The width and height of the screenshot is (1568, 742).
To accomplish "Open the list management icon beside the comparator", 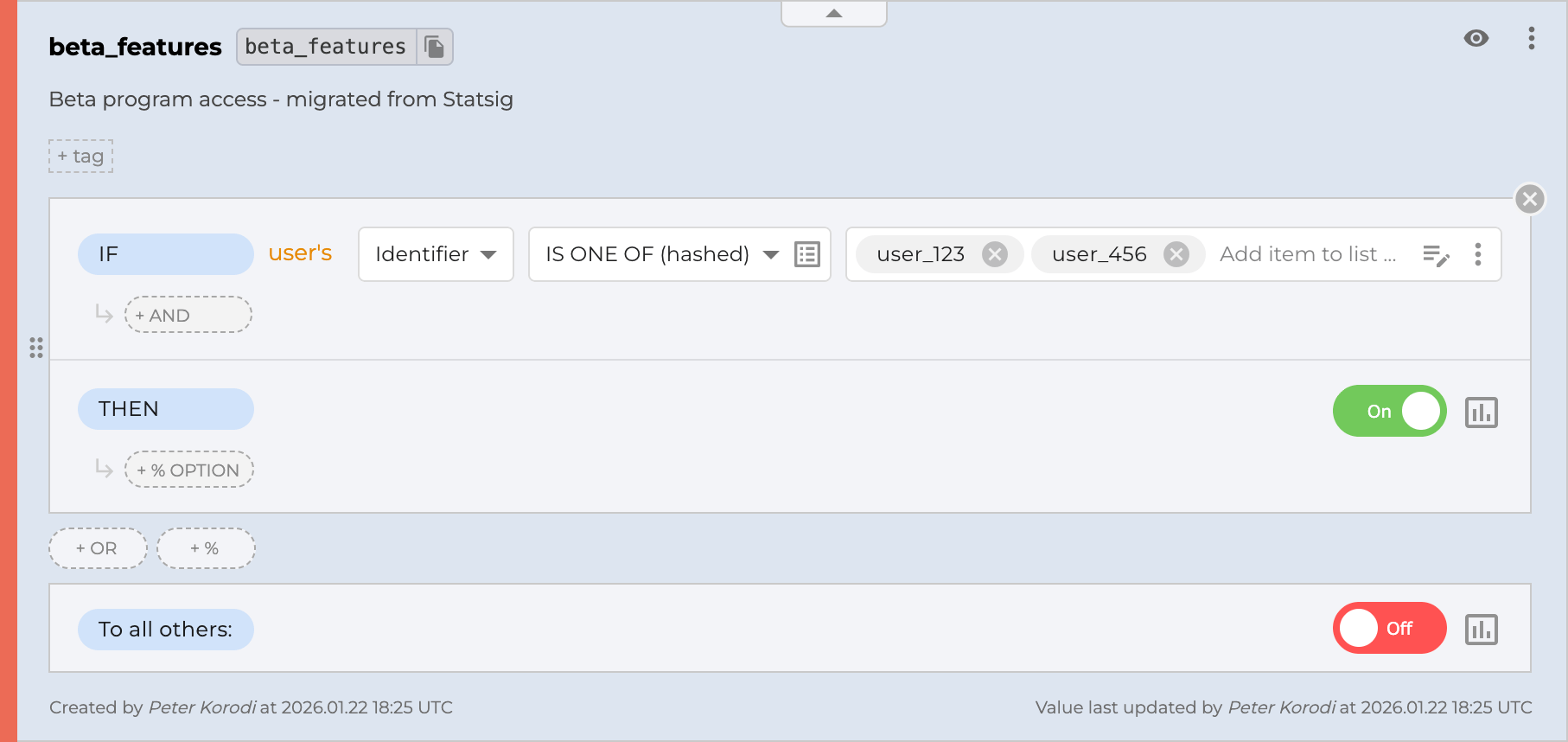I will [806, 253].
